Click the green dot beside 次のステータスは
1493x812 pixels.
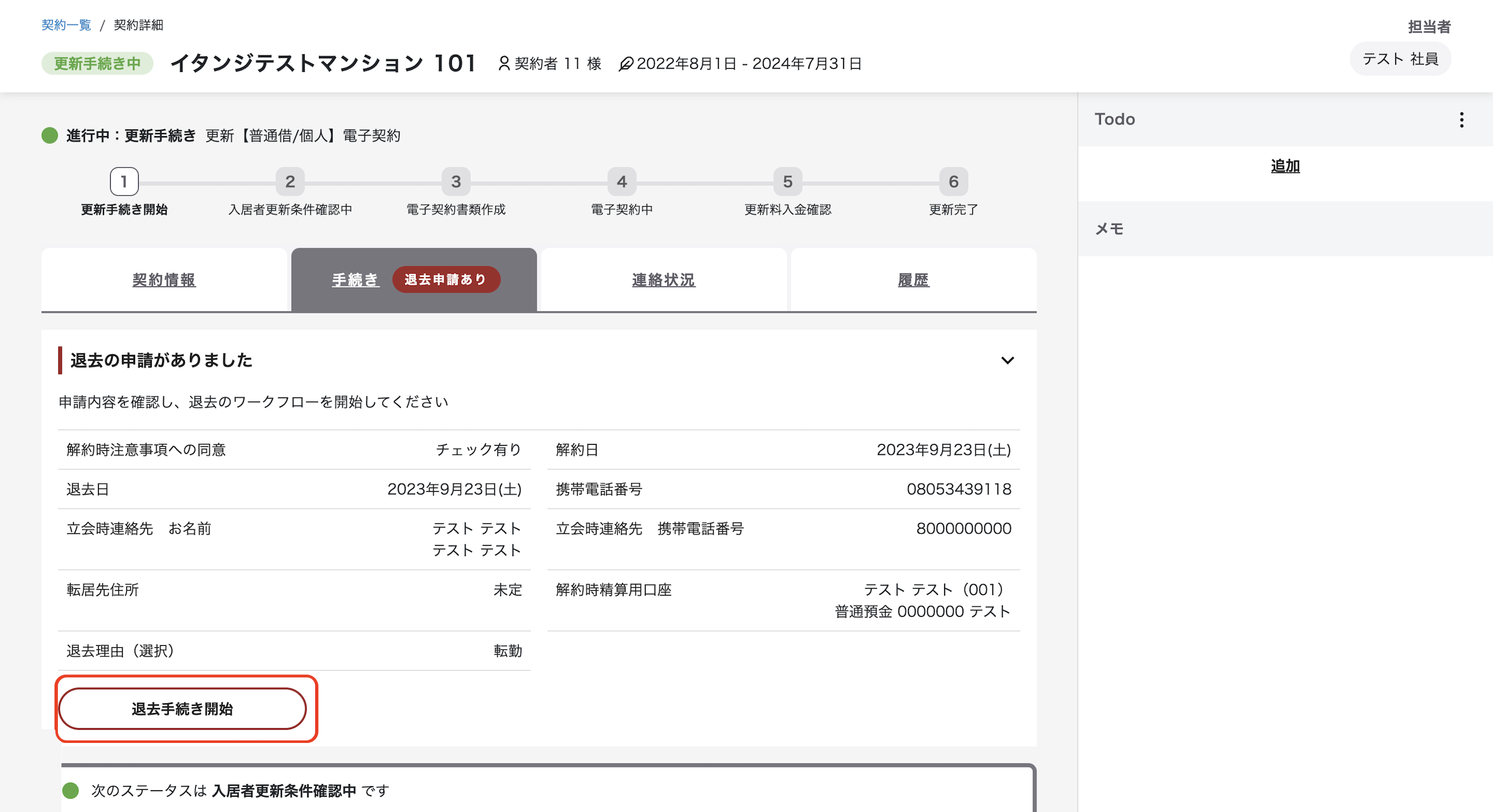[70, 791]
